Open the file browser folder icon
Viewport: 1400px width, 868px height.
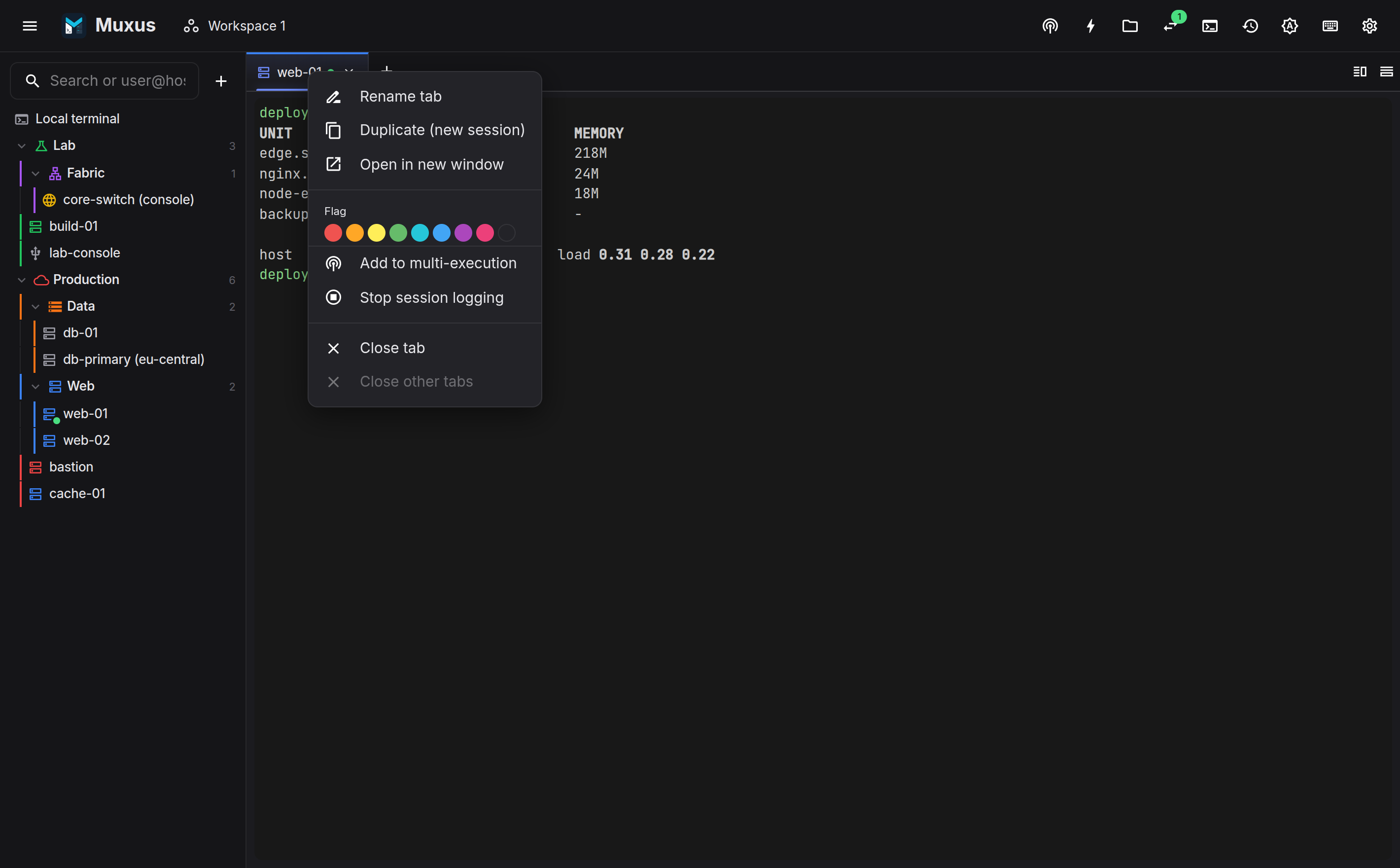pyautogui.click(x=1130, y=26)
